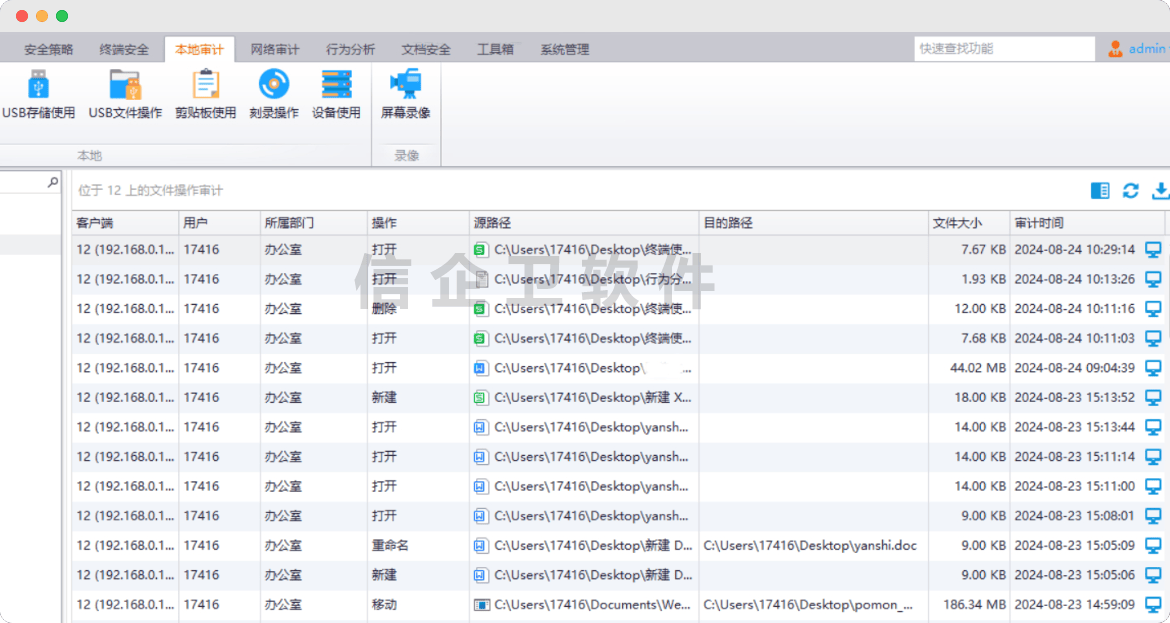
Task: Click the refresh icon above table
Action: pos(1131,191)
